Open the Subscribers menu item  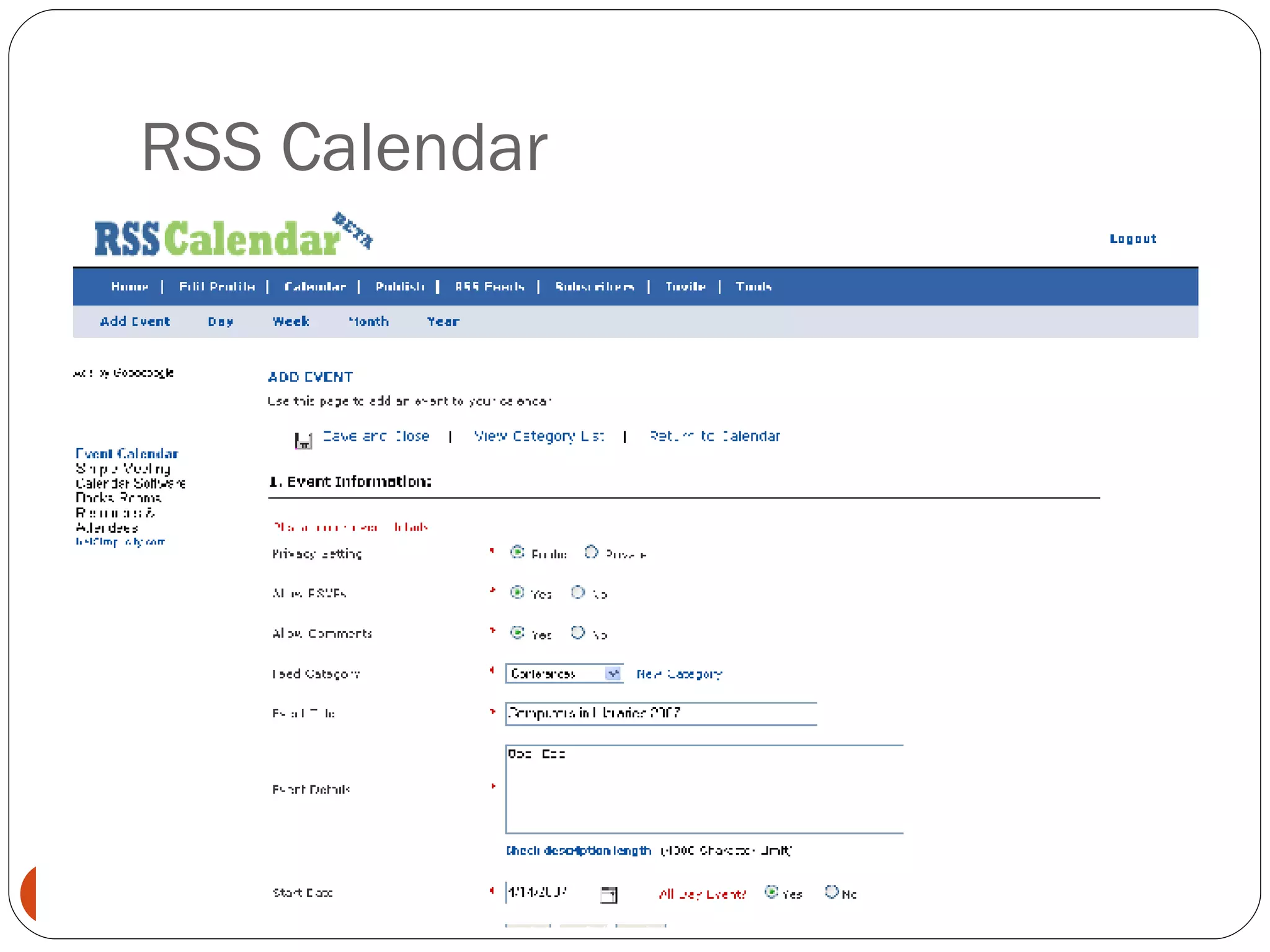click(595, 286)
